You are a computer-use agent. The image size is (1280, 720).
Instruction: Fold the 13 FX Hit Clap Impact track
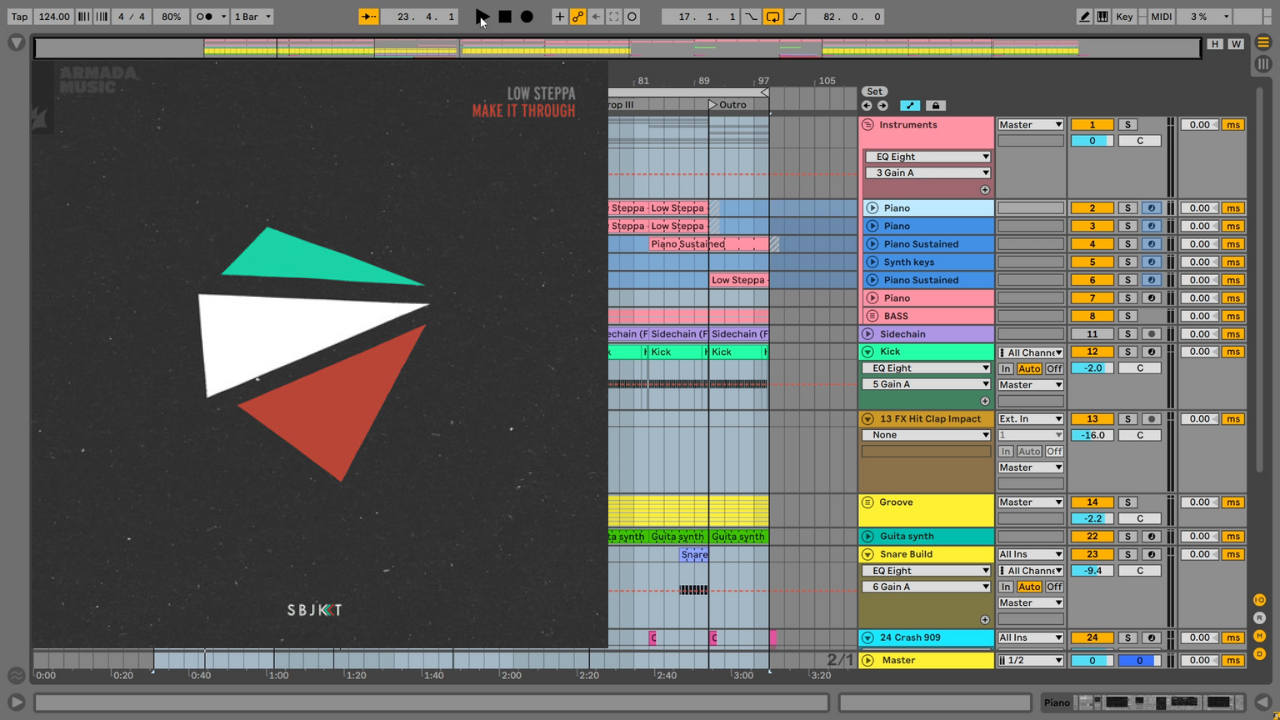868,419
